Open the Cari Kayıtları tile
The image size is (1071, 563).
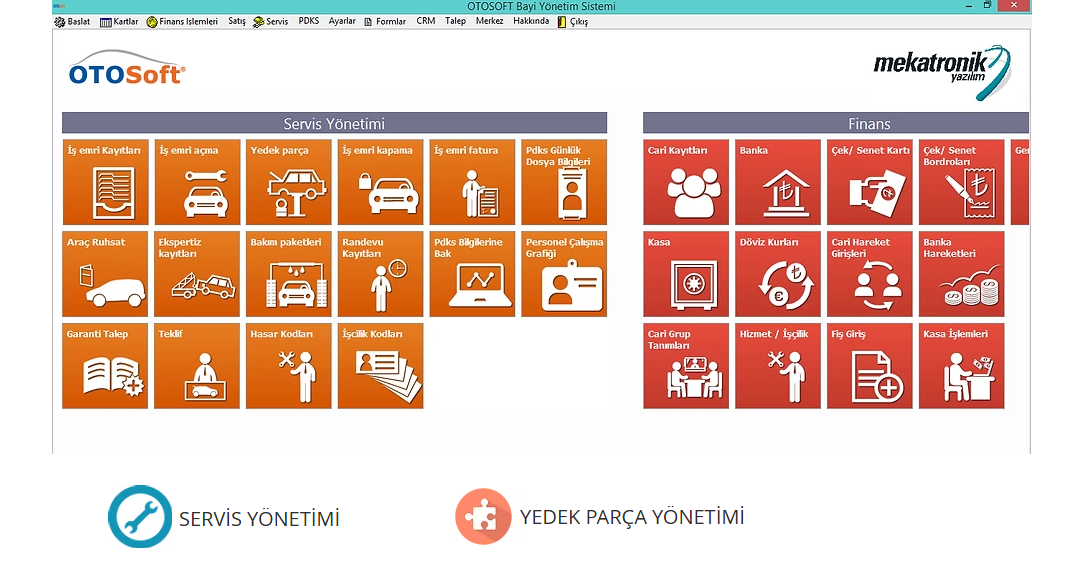point(686,182)
